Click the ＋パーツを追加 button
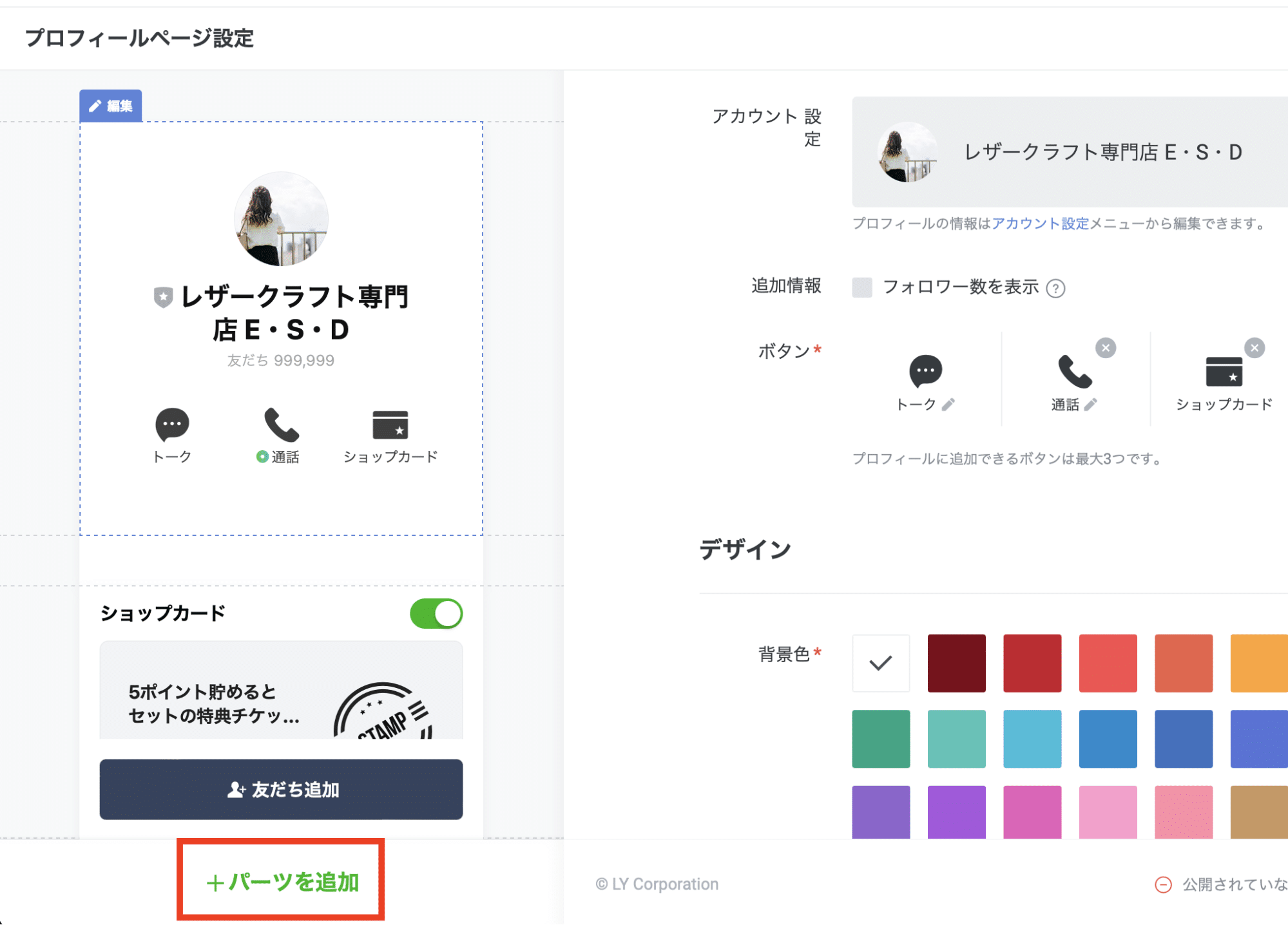 281,881
